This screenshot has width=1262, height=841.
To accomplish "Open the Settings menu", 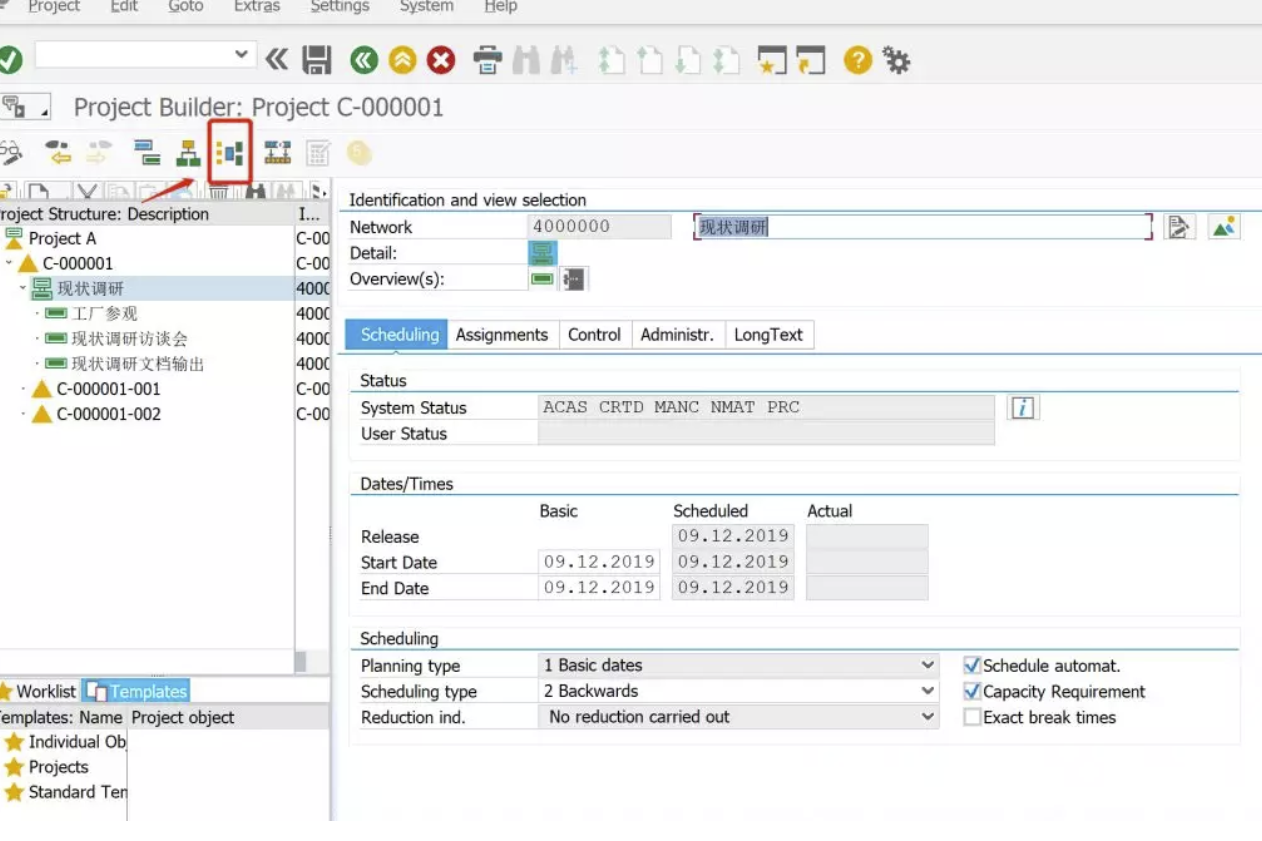I will [340, 7].
